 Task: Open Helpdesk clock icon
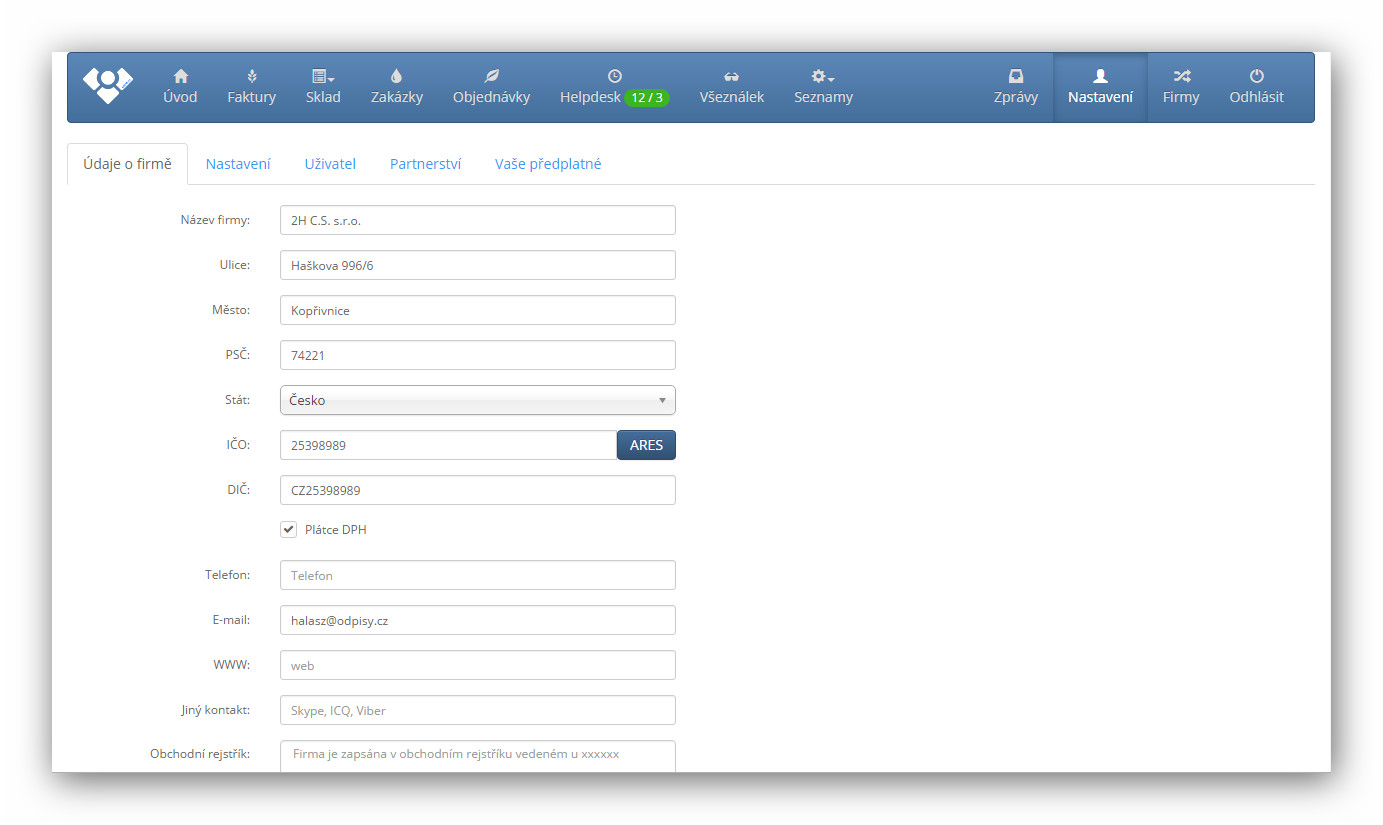pos(614,76)
